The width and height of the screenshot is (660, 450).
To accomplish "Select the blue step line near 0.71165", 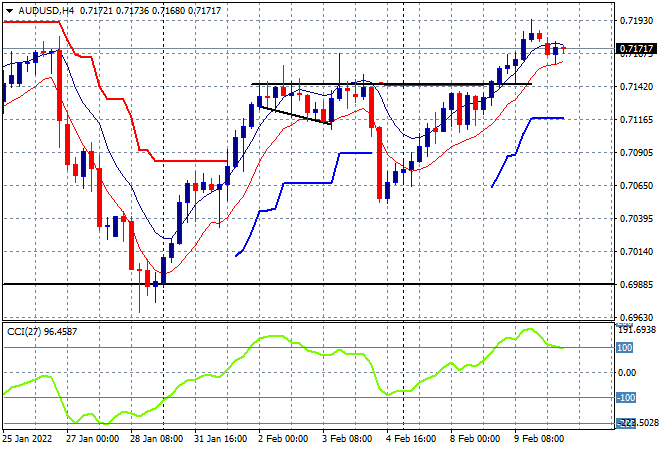I will 547,118.
